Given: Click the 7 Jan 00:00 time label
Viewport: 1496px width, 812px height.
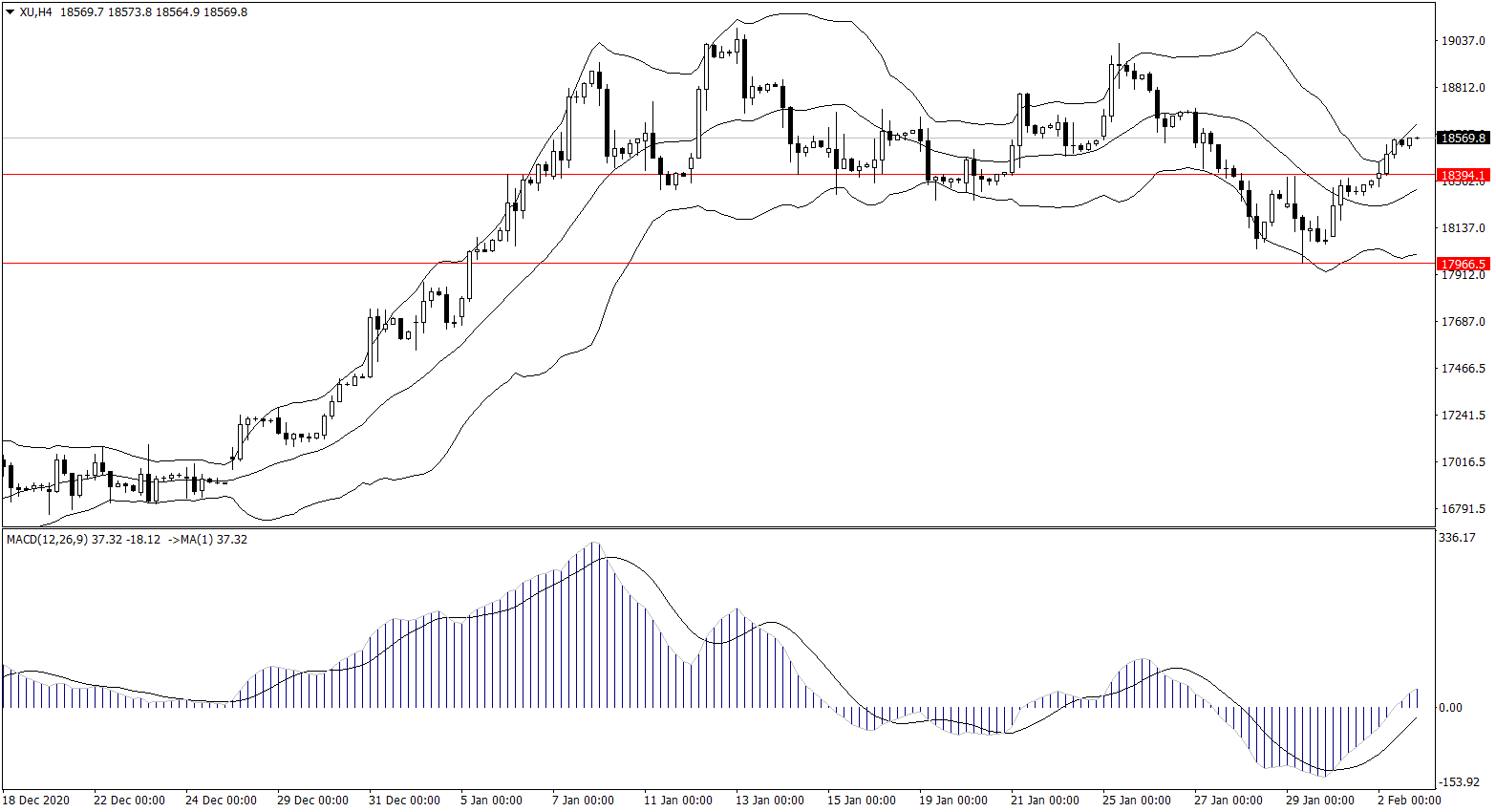Looking at the screenshot, I should [x=583, y=801].
